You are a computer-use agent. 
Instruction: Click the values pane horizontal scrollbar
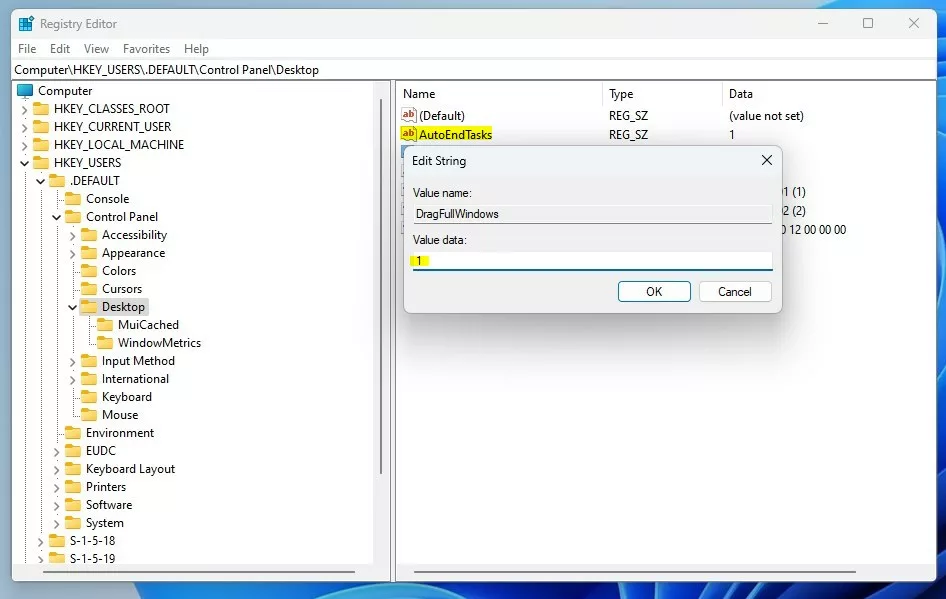coord(635,571)
